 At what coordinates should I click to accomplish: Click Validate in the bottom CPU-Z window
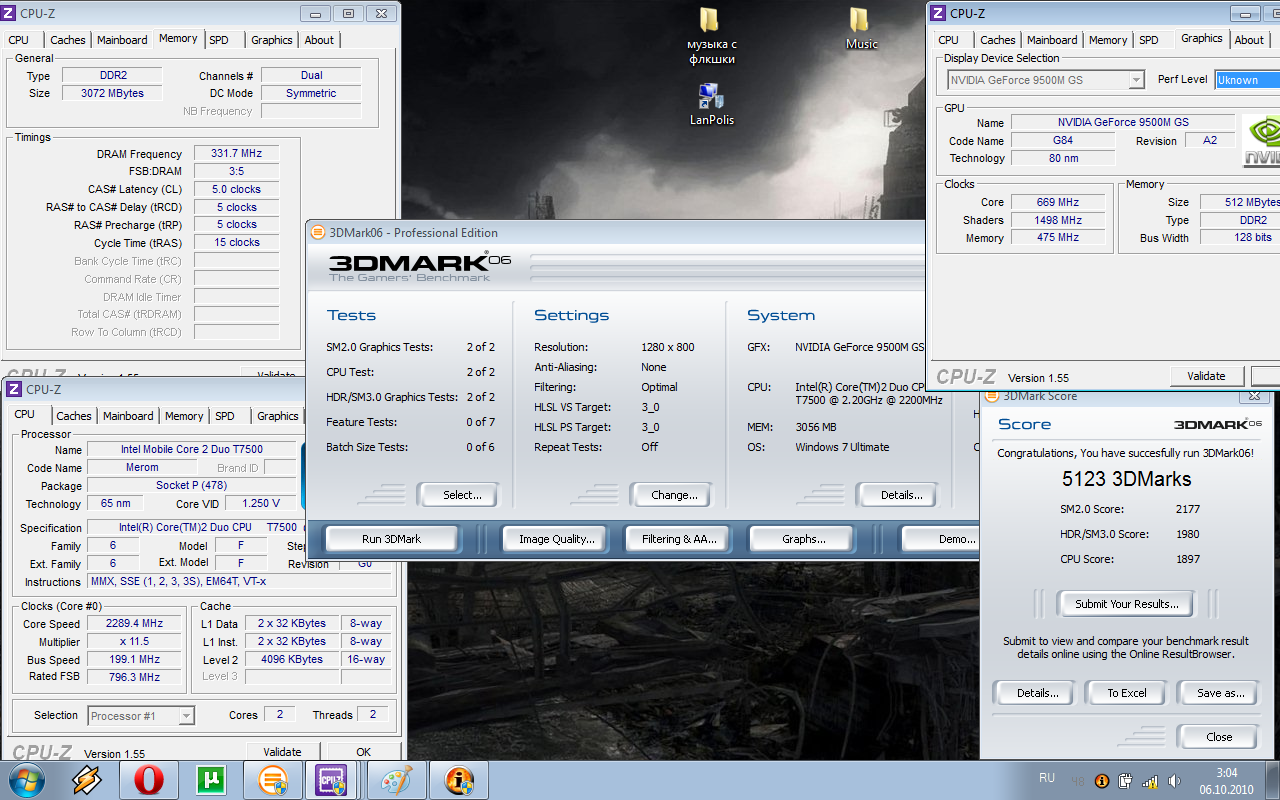(x=282, y=752)
